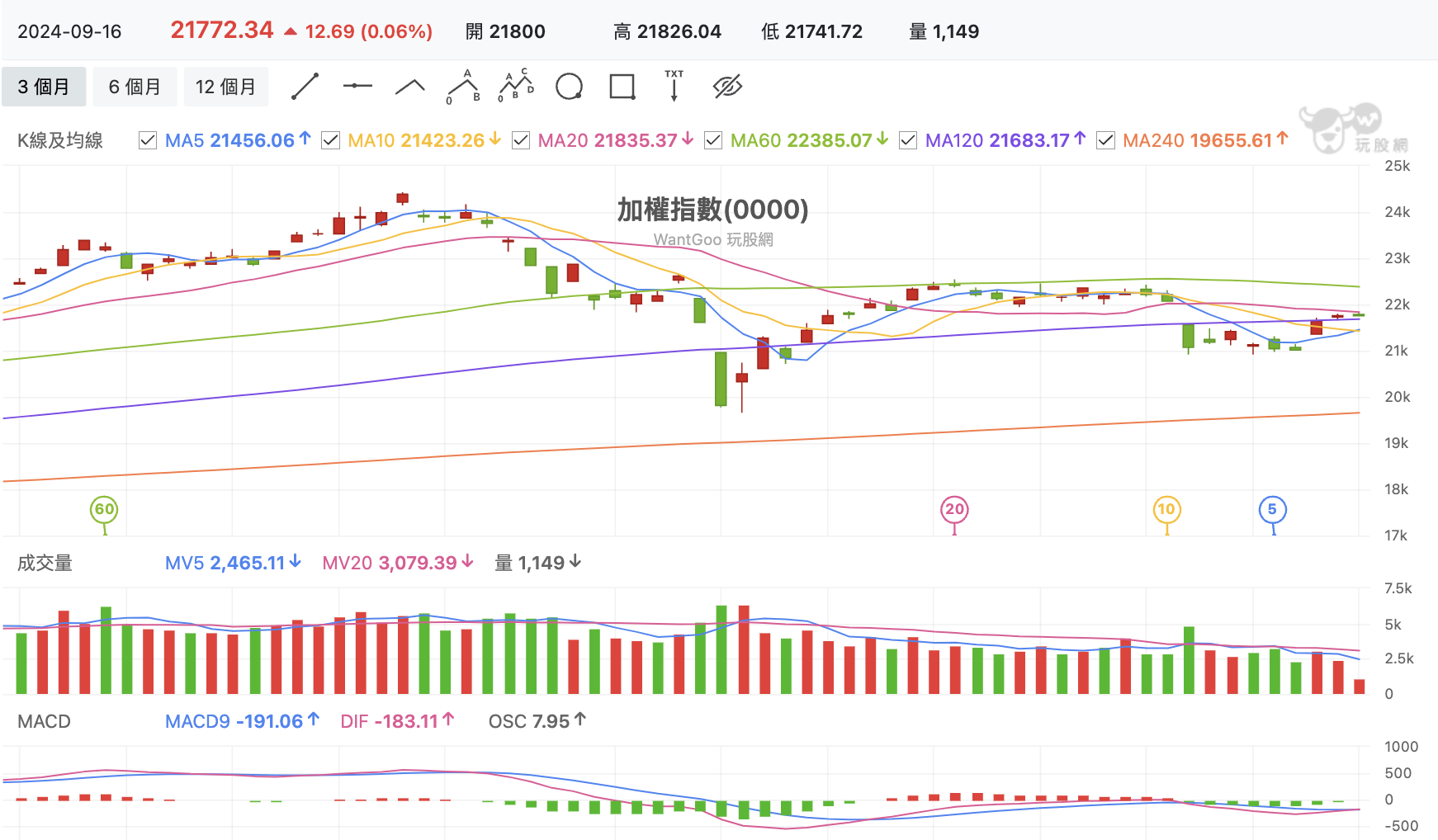The image size is (1438, 840).
Task: Choose the angle line drawing tool
Action: coord(410,87)
